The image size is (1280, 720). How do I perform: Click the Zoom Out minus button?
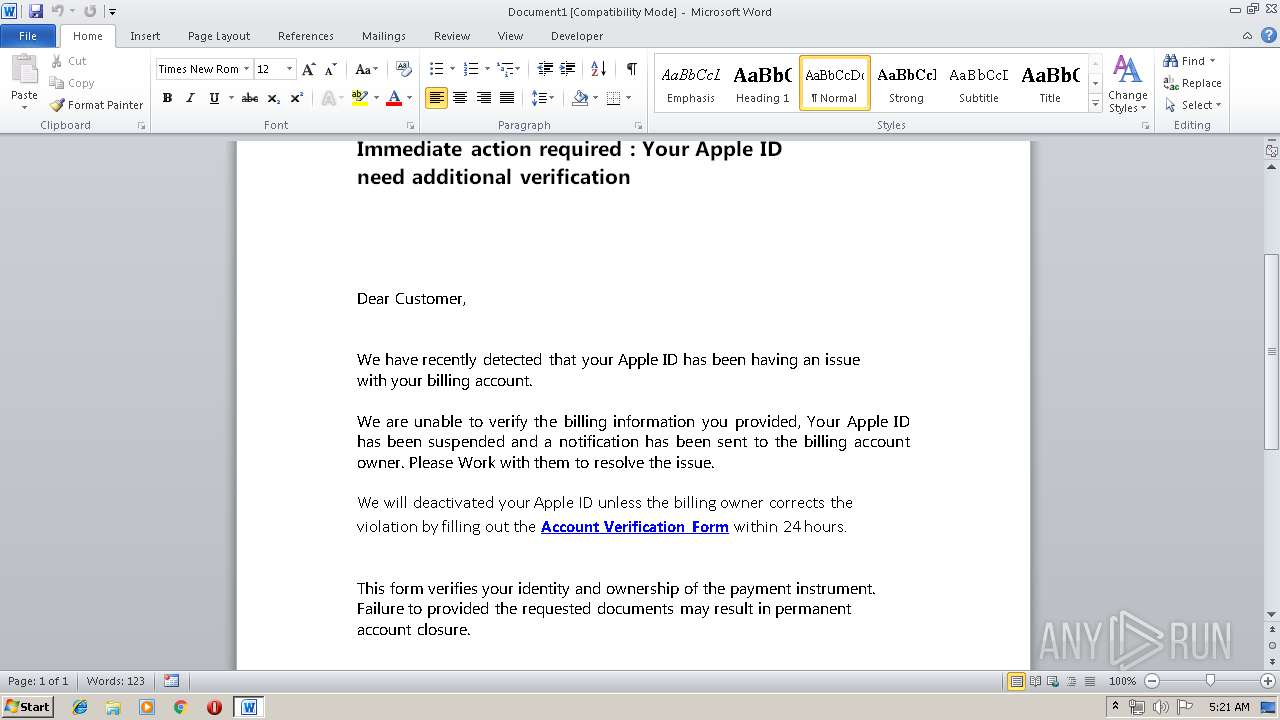[x=1151, y=681]
